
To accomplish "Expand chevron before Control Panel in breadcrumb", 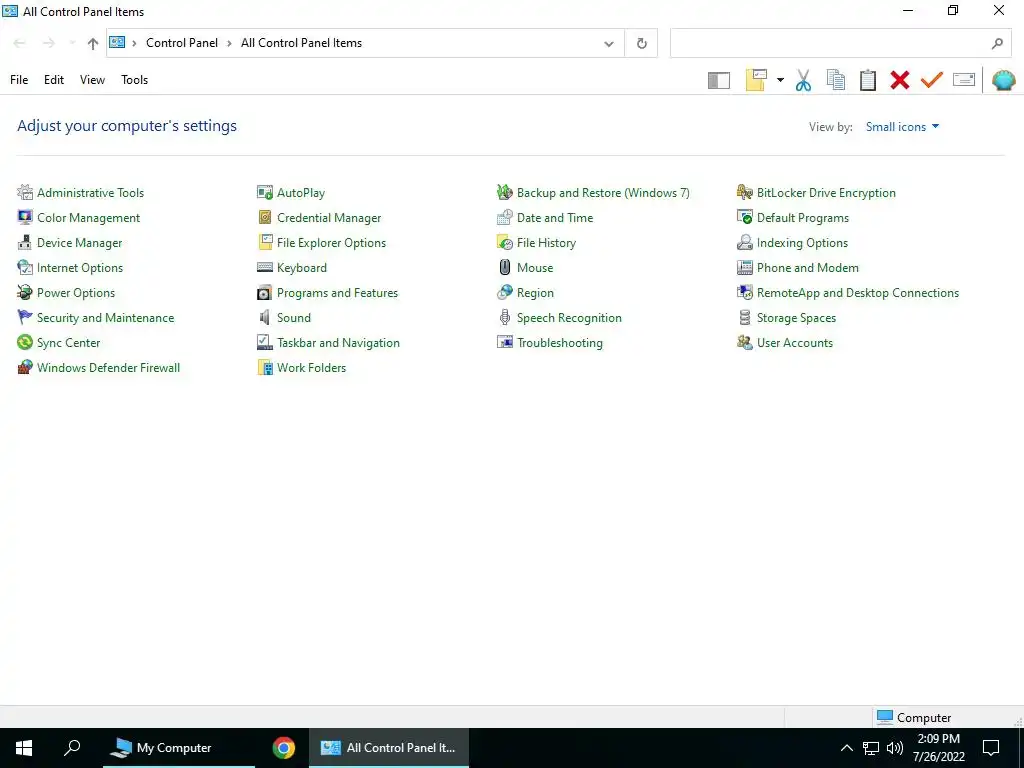I will point(135,43).
